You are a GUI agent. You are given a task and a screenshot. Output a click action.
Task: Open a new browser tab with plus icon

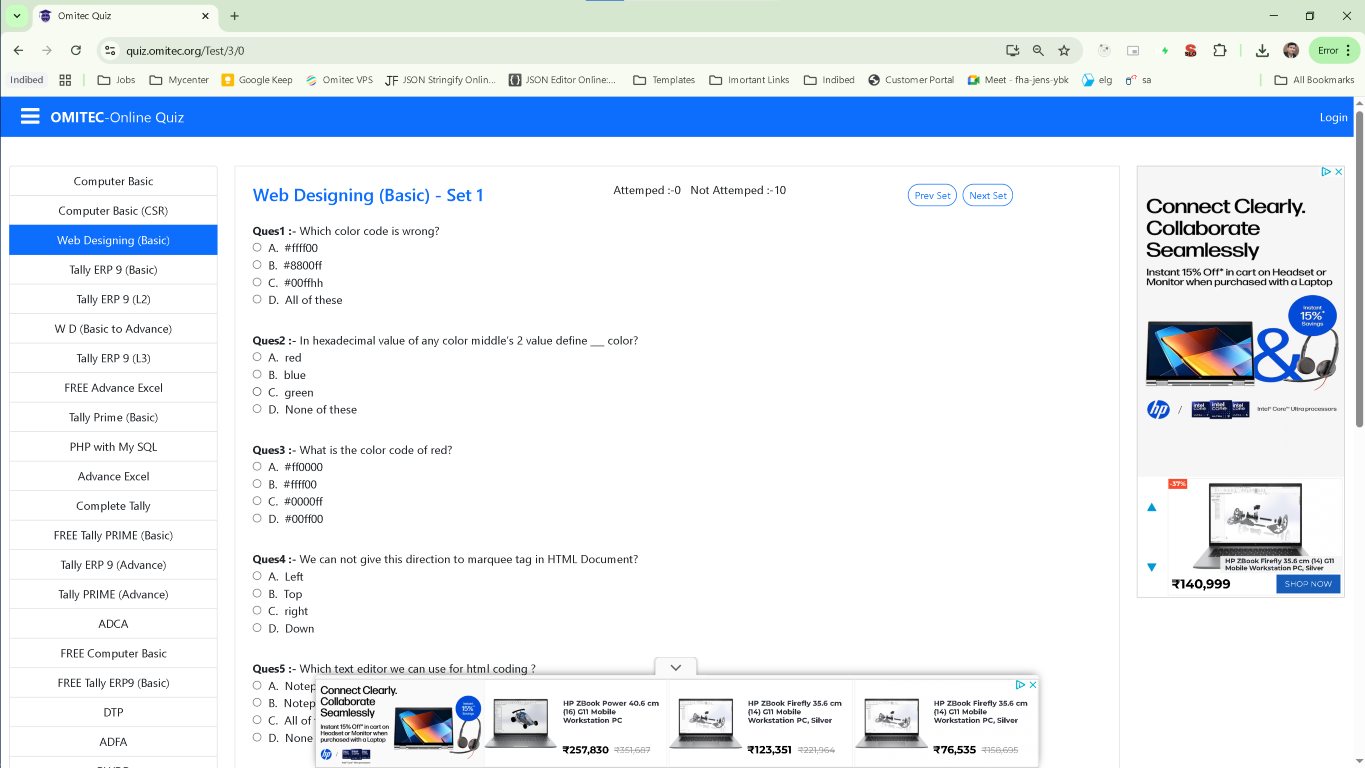pyautogui.click(x=235, y=16)
